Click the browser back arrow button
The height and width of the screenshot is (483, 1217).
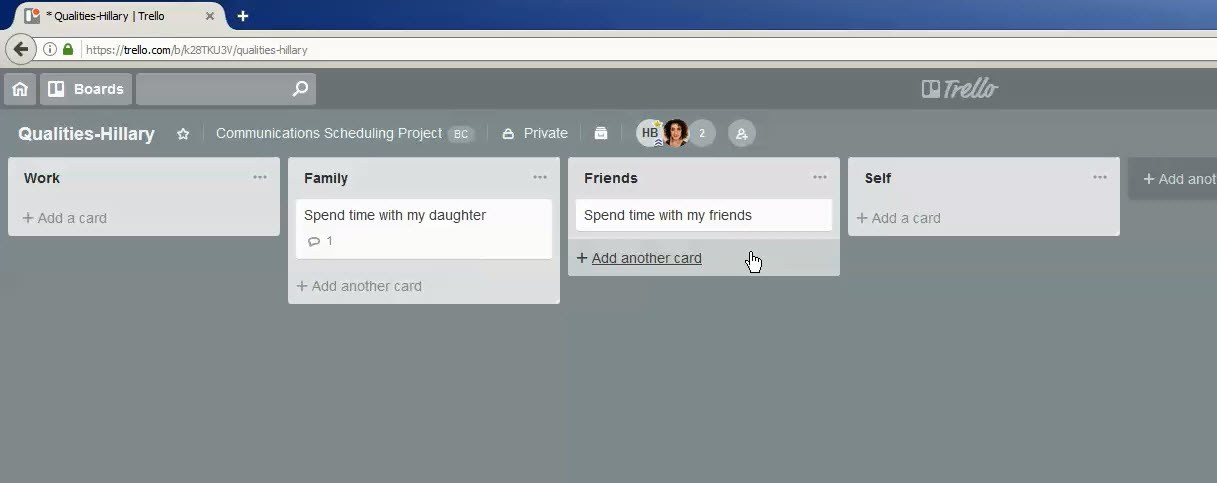(20, 49)
